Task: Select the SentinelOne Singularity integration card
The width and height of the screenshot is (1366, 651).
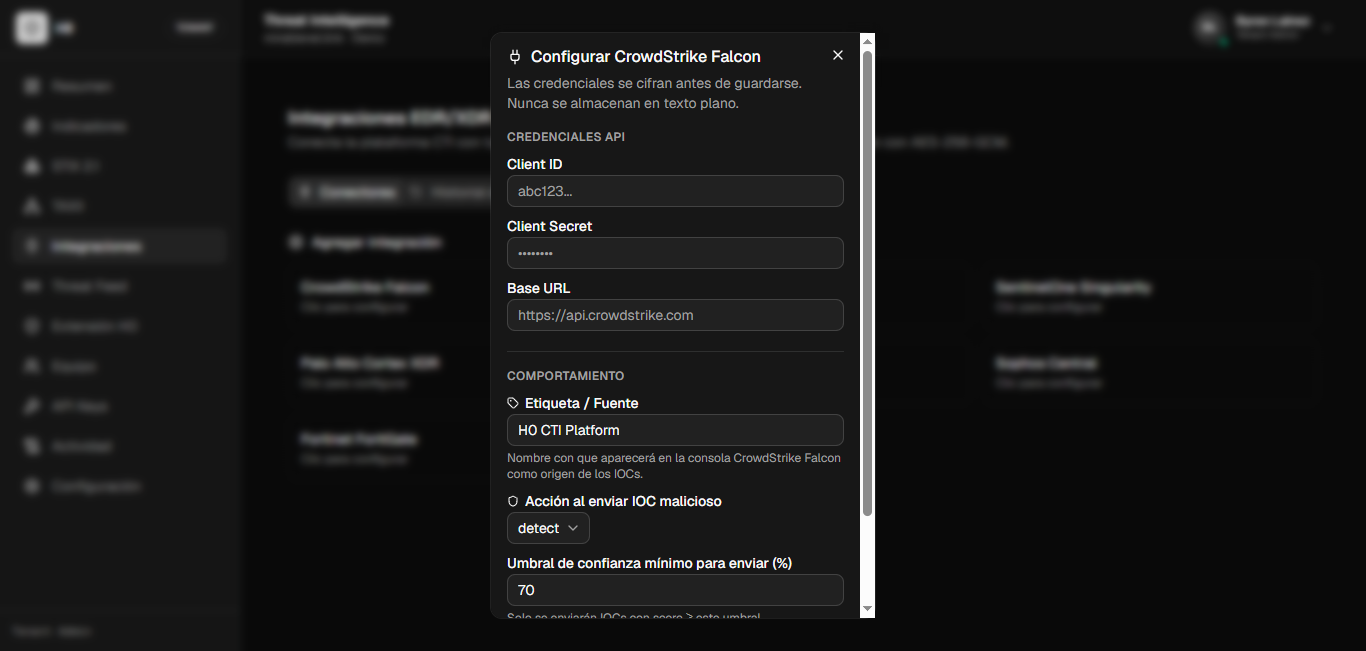Action: (1152, 296)
